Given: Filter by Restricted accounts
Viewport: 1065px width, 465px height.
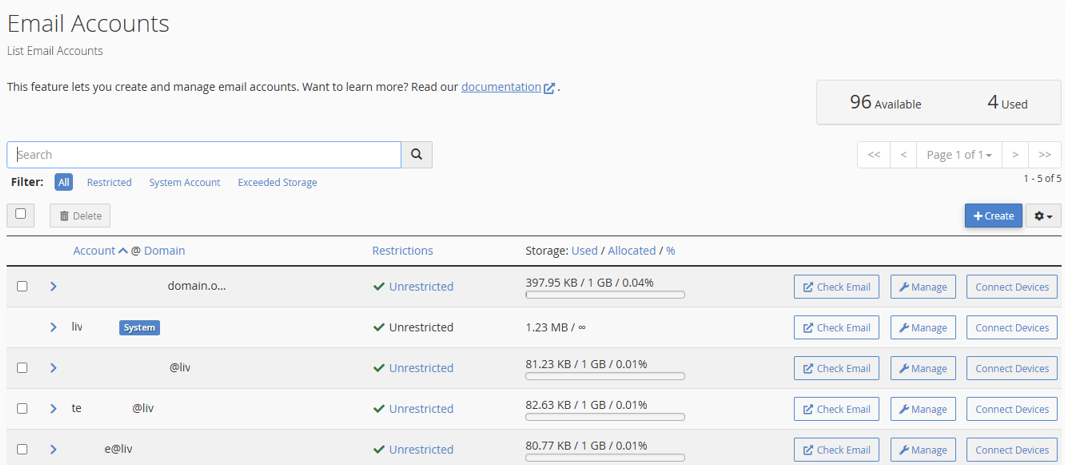Looking at the screenshot, I should click(x=109, y=183).
